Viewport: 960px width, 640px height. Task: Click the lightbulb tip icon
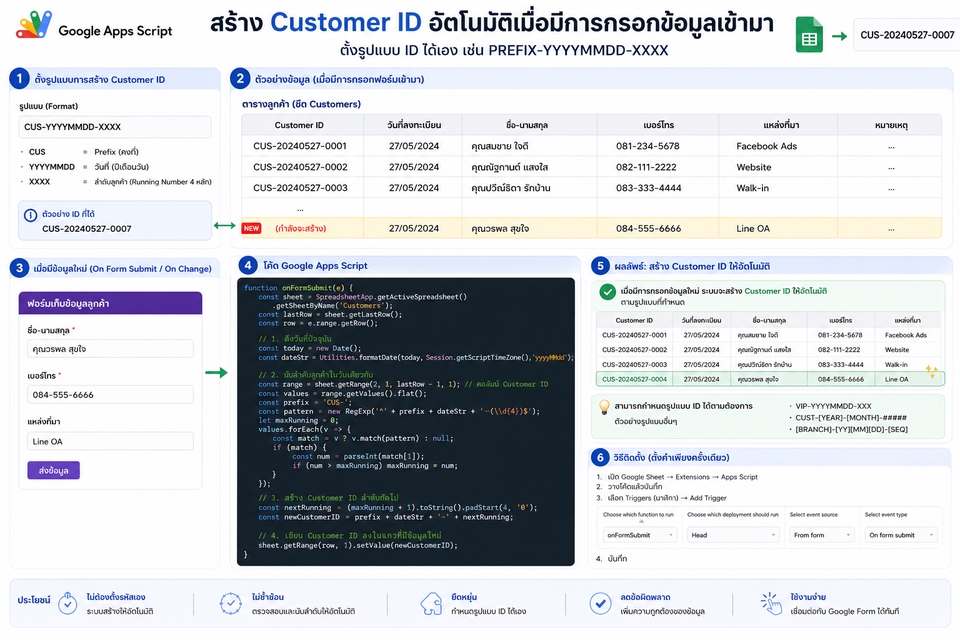604,407
